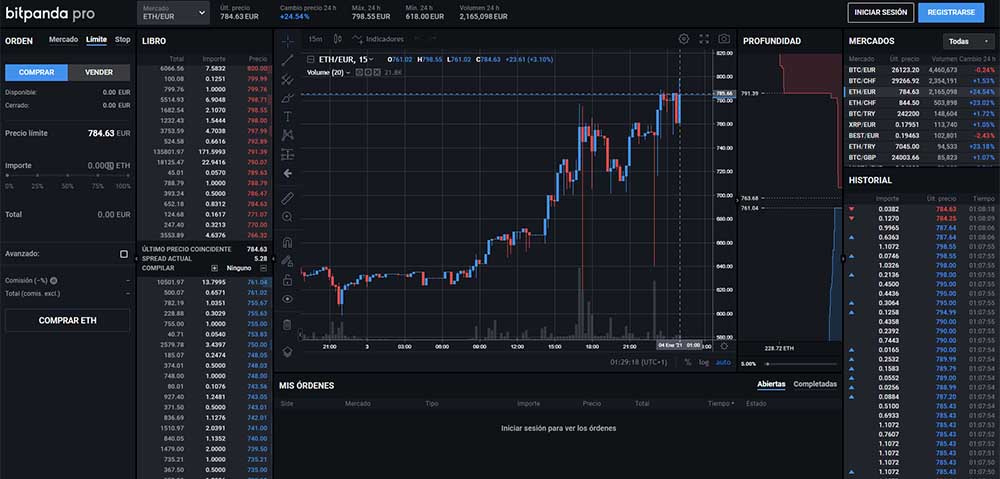Screen dimensions: 1000x479
Task: Select the BTC/EUR market row
Action: pos(922,69)
